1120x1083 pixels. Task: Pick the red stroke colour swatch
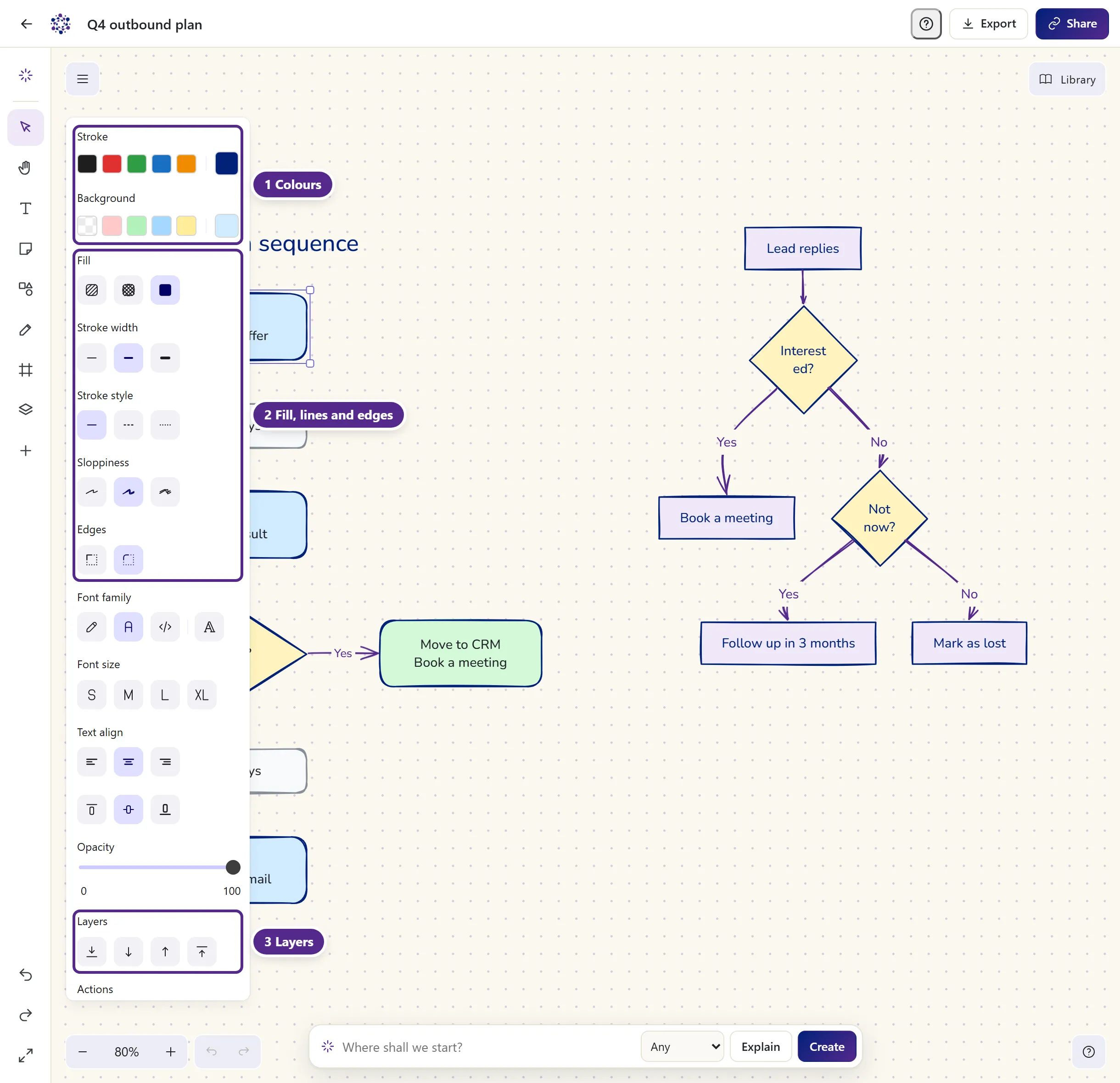[x=112, y=164]
